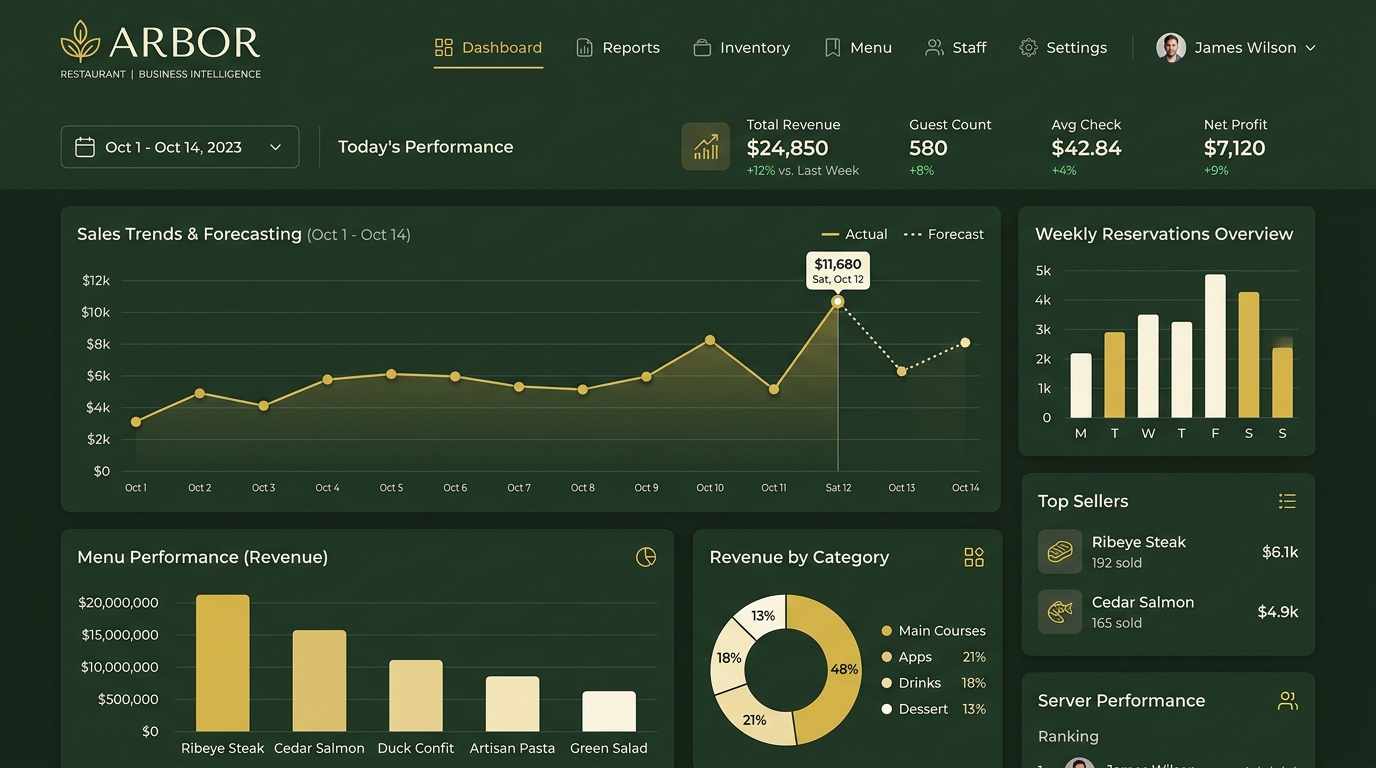This screenshot has width=1376, height=768.
Task: Toggle the Forecast series legend
Action: tap(944, 234)
